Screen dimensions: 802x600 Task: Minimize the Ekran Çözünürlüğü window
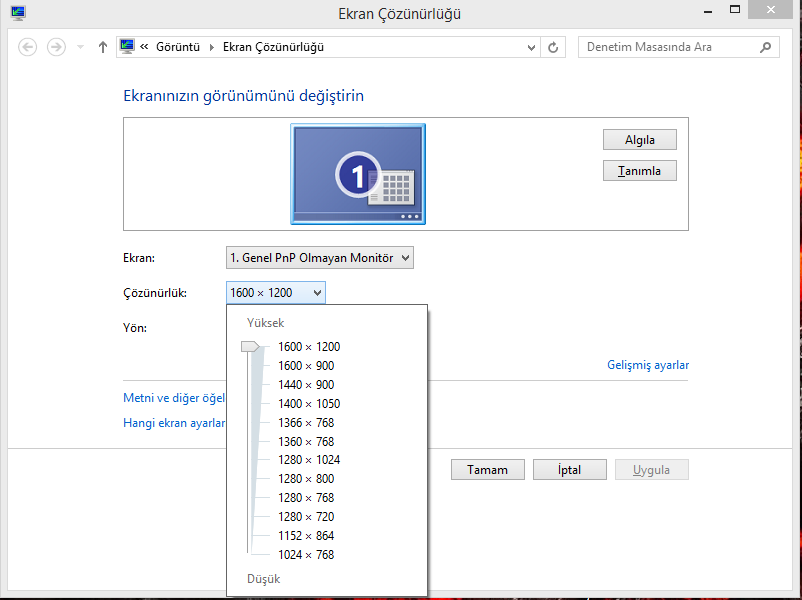708,11
